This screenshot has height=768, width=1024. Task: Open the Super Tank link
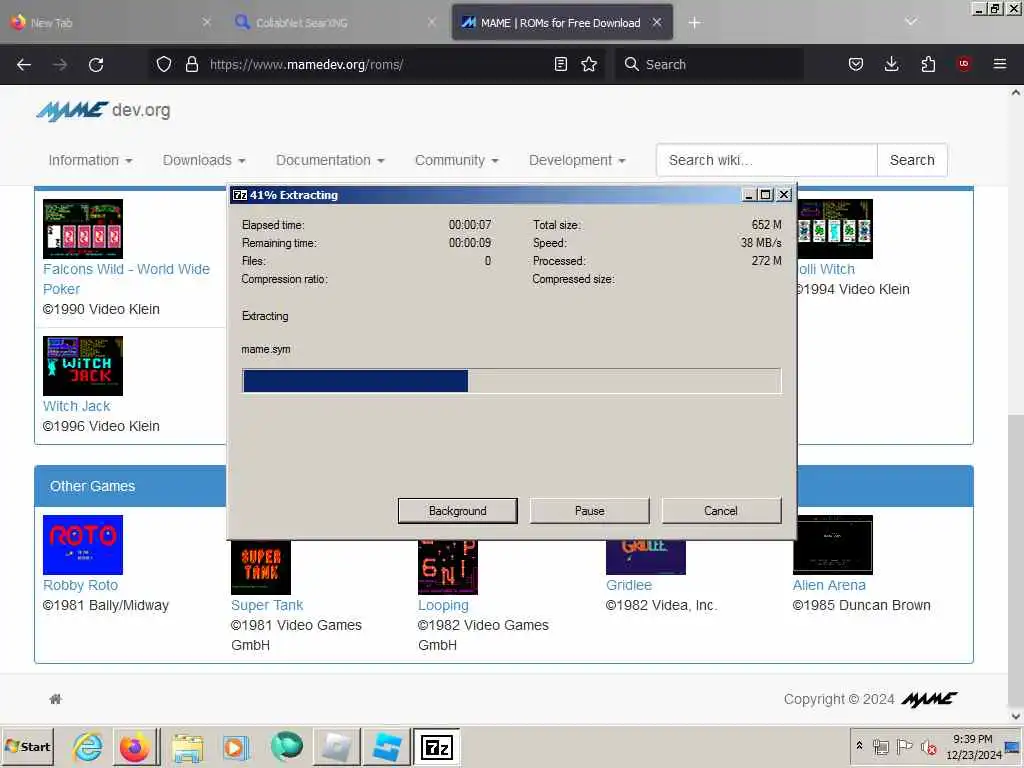267,605
